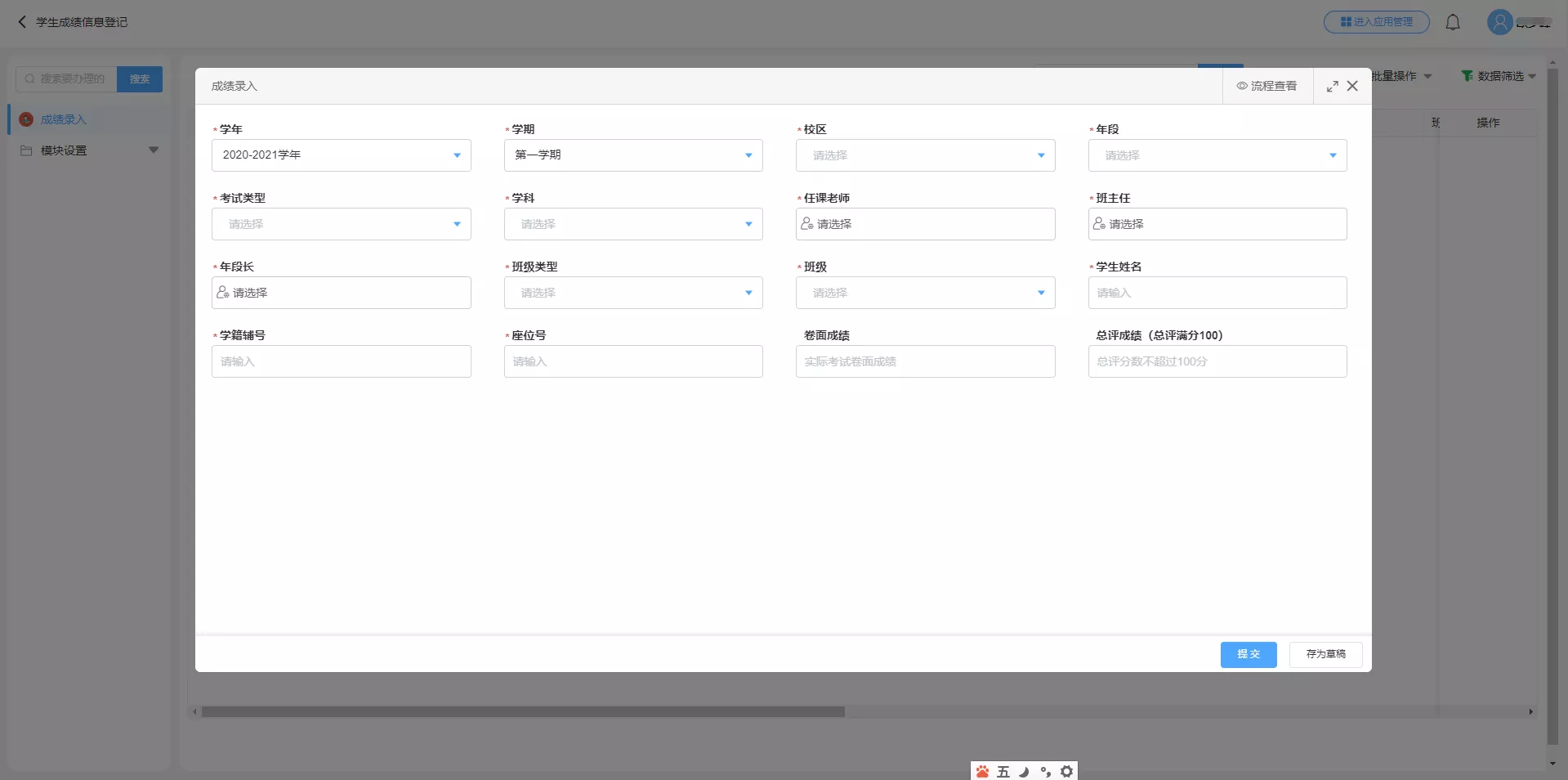Open IME settings gear icon

[x=1066, y=772]
